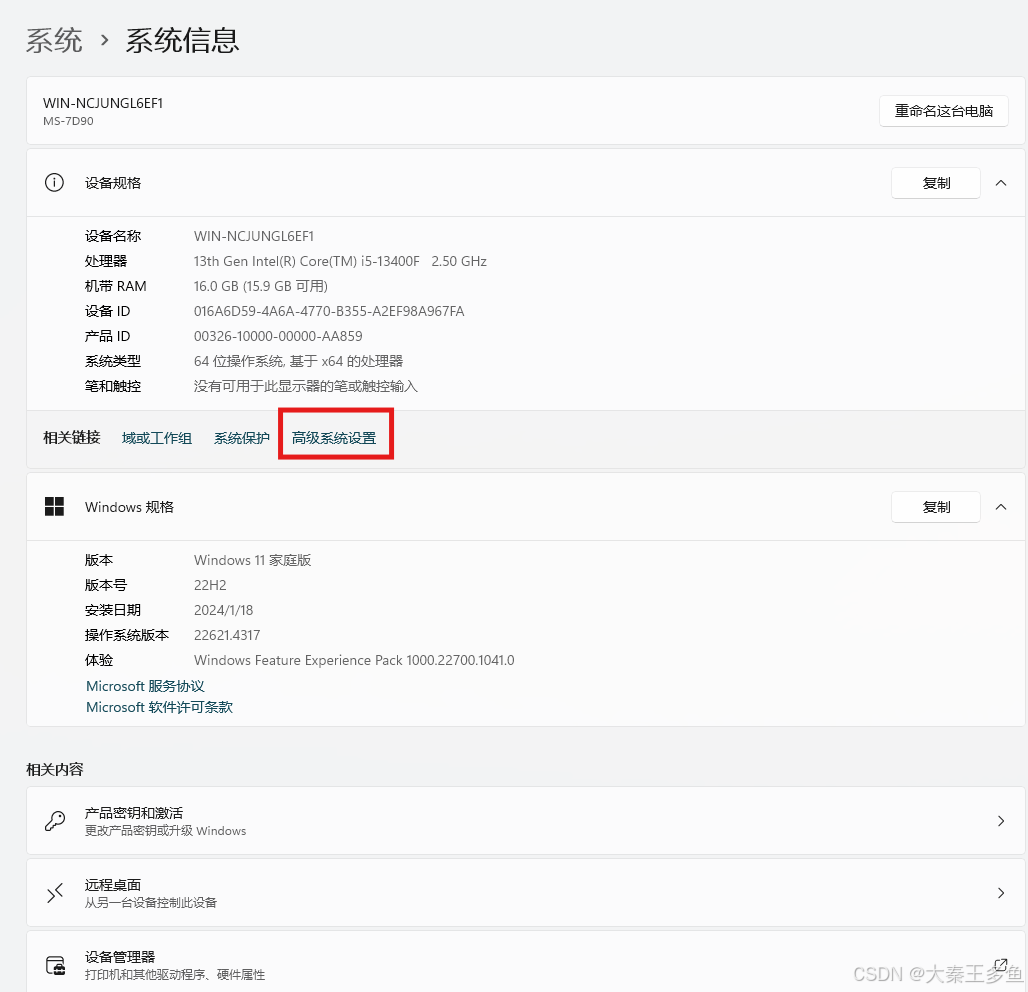The width and height of the screenshot is (1028, 992).
Task: Copy device specs with 复制 button
Action: (936, 183)
